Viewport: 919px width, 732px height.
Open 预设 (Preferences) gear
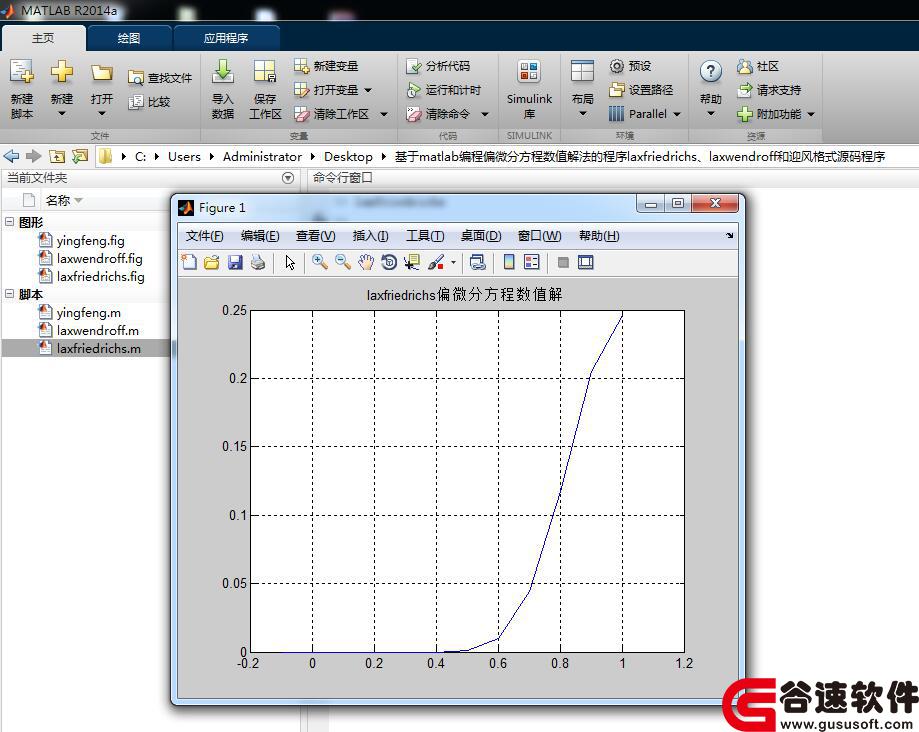(616, 66)
